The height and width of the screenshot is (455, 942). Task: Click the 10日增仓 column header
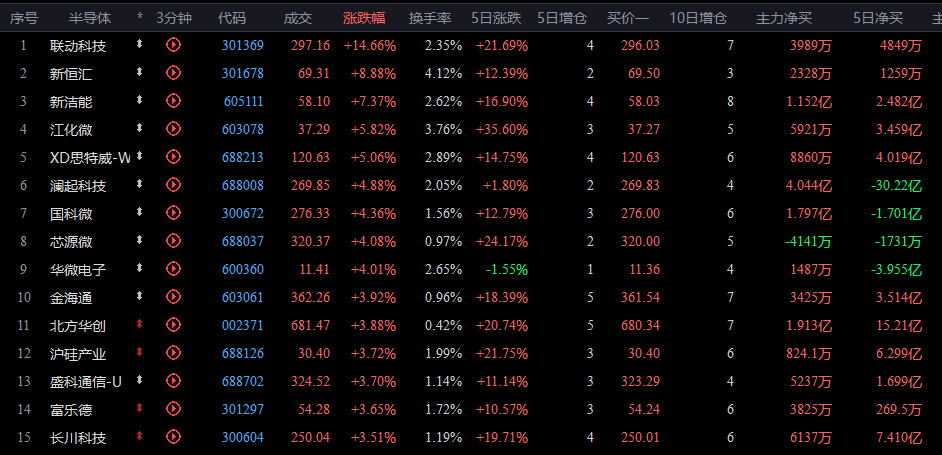click(x=698, y=19)
